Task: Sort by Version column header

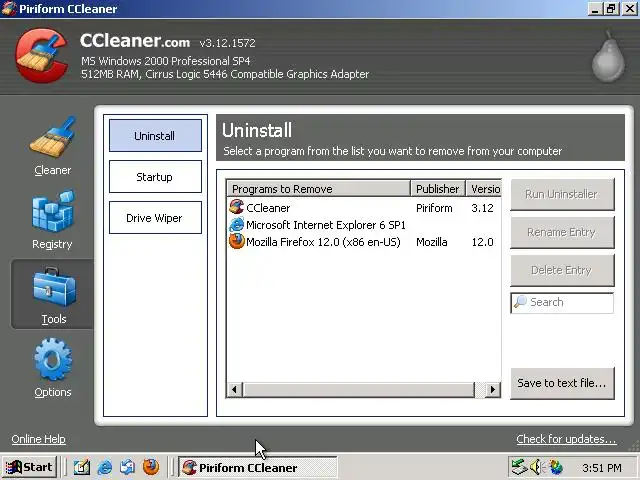Action: (484, 189)
